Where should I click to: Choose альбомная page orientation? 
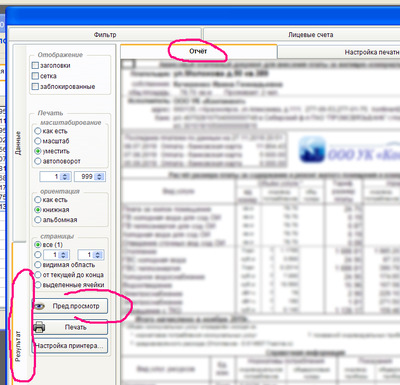click(38, 220)
